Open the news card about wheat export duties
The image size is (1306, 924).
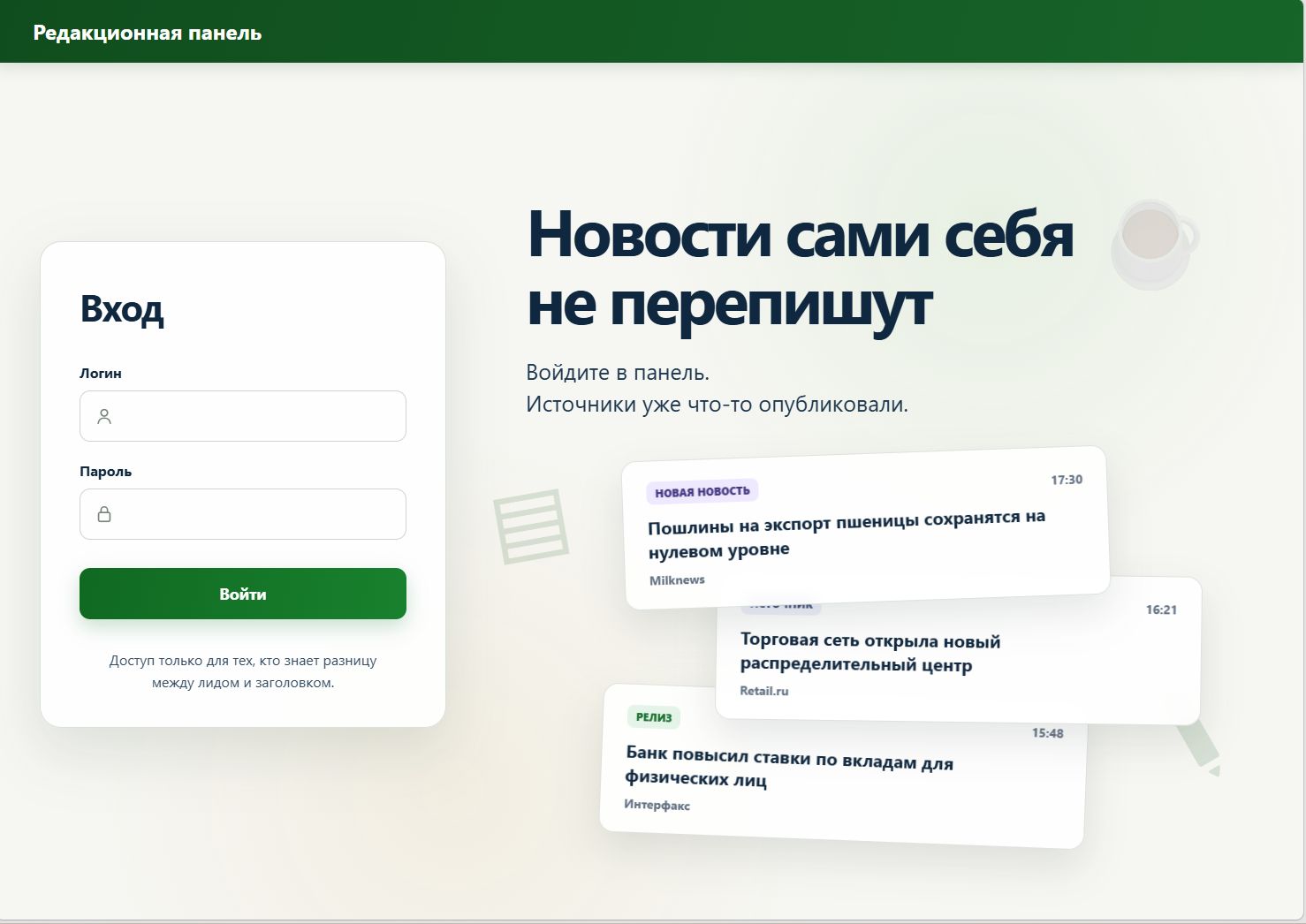coord(867,528)
